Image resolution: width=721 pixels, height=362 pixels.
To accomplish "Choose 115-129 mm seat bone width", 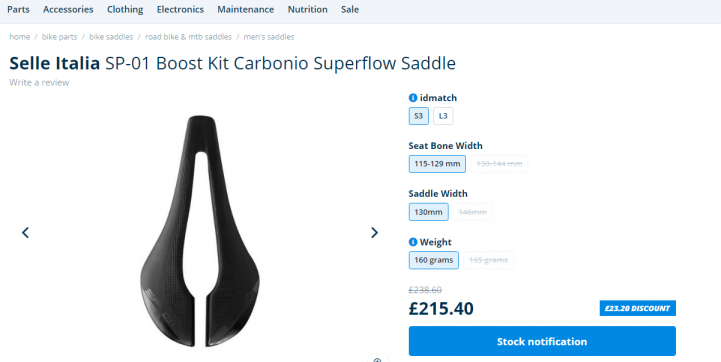I will coord(437,164).
